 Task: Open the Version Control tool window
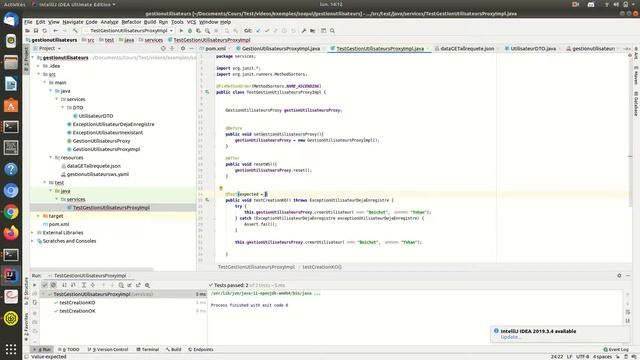tap(108, 350)
